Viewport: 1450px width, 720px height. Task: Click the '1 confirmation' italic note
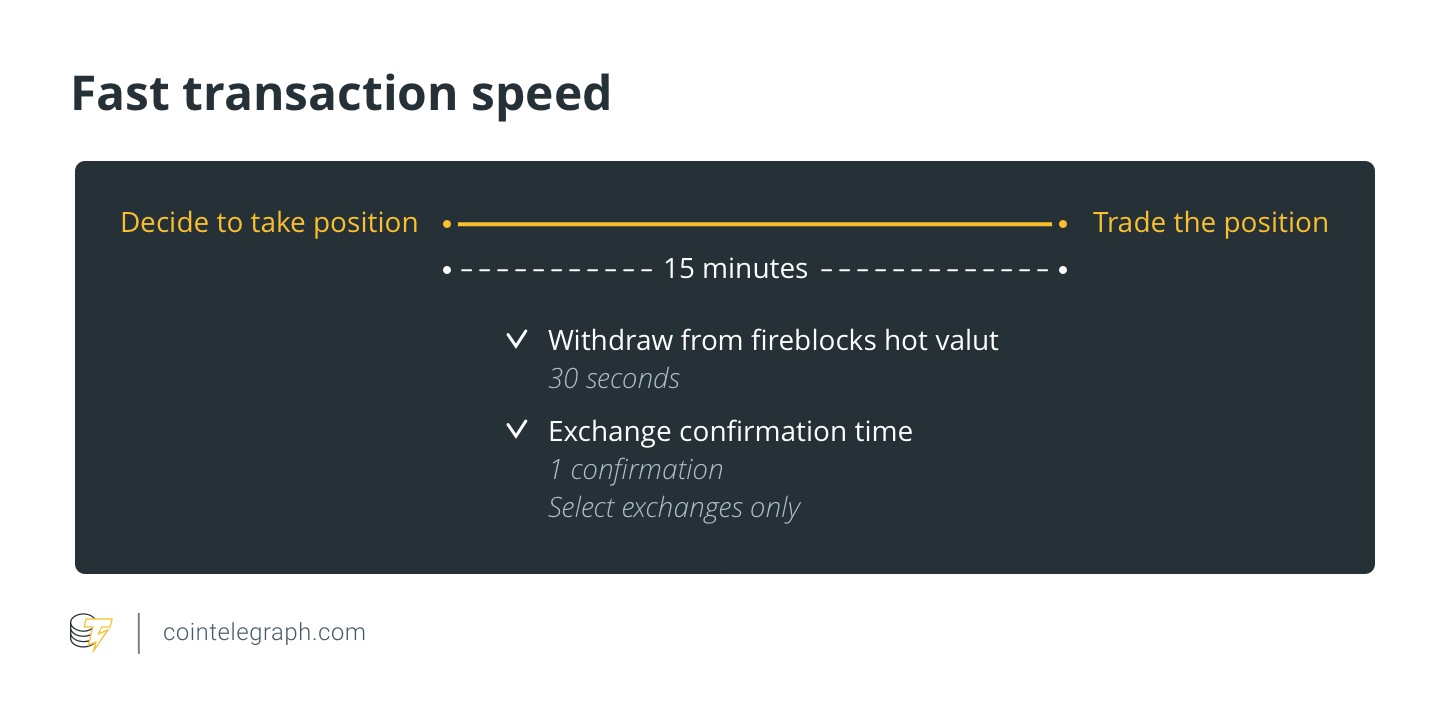click(x=635, y=469)
